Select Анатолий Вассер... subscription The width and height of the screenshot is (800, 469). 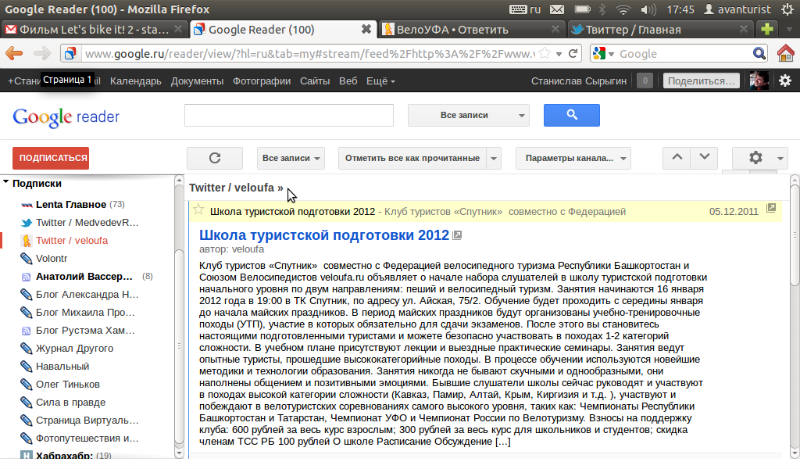point(84,276)
